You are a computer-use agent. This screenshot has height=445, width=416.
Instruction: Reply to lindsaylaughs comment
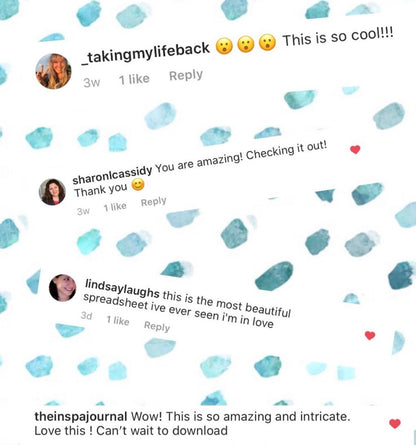pyautogui.click(x=157, y=326)
